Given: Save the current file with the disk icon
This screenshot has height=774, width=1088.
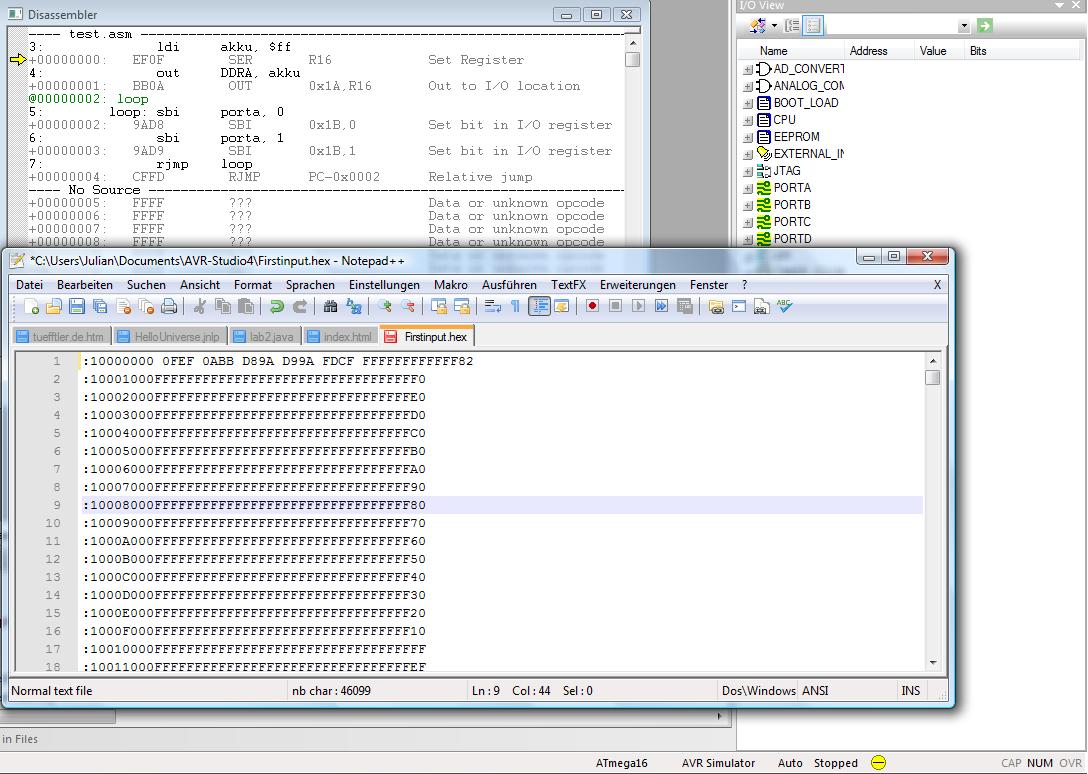Looking at the screenshot, I should click(77, 306).
